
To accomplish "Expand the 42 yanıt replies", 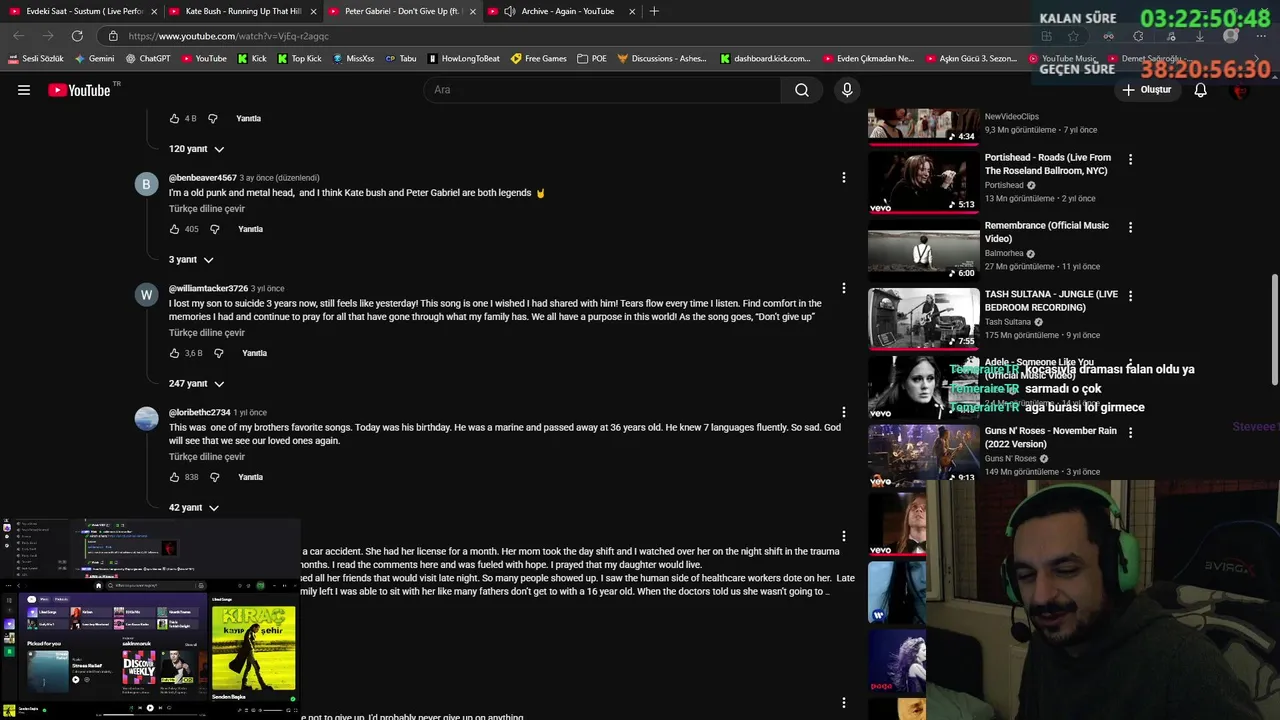I will [194, 508].
